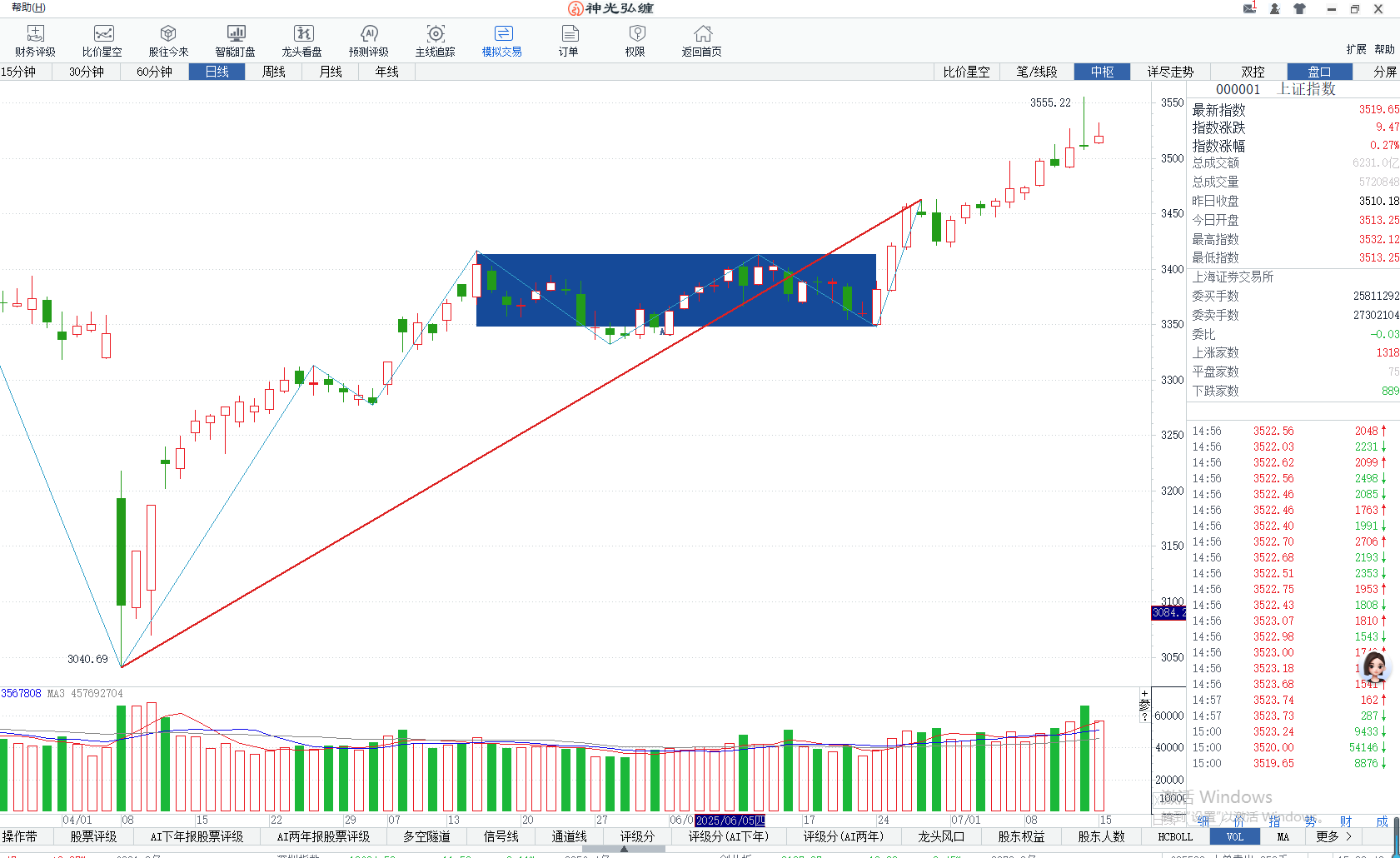This screenshot has width=1400, height=858.
Task: Open the 帮助 menu beside 扩展
Action: [x=1384, y=49]
